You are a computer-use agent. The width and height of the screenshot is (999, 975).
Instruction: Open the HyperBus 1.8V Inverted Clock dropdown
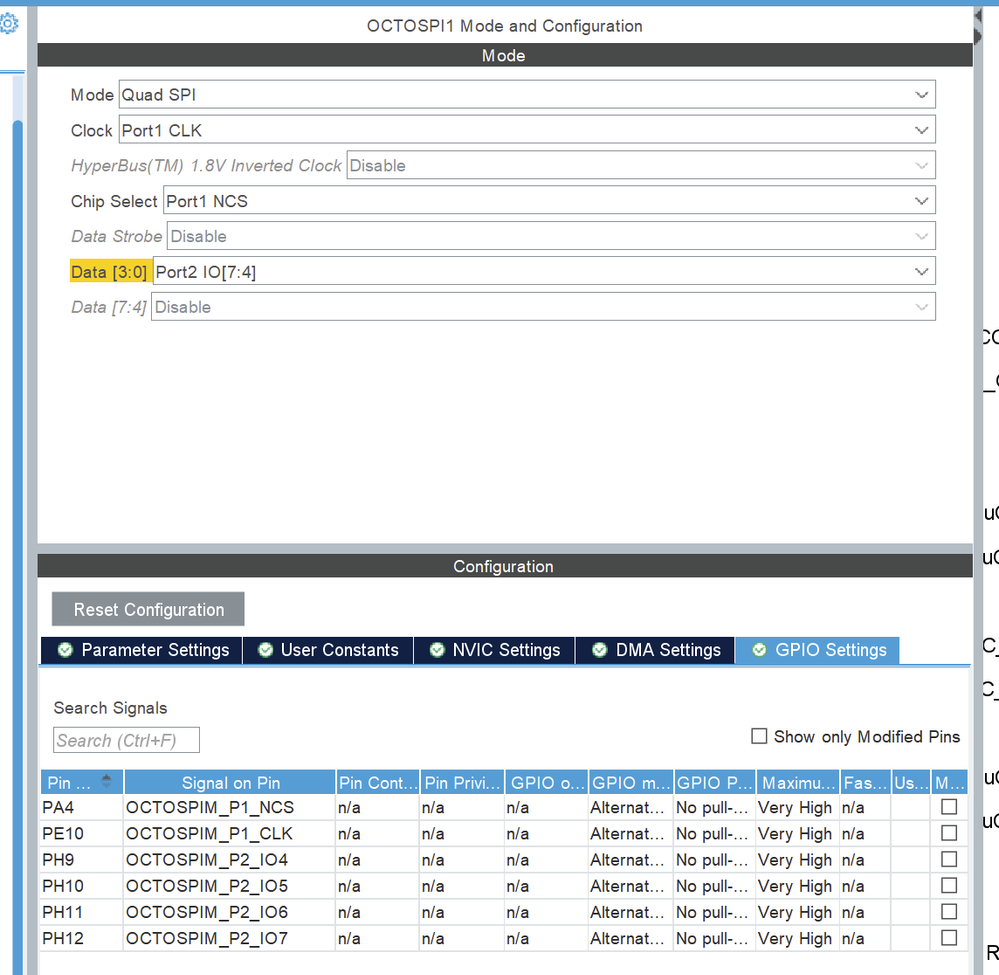(x=641, y=165)
